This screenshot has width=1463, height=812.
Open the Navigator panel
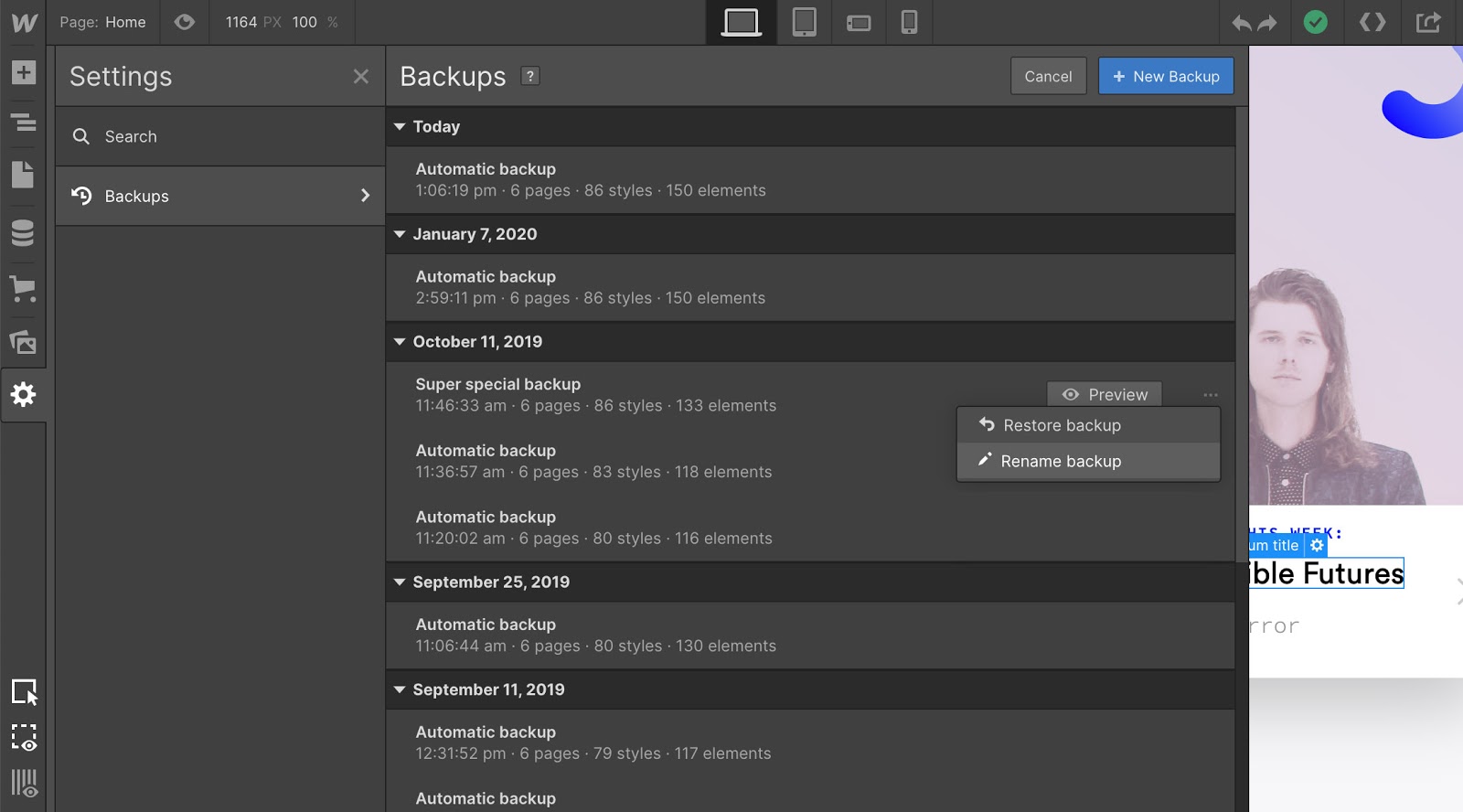[x=23, y=122]
